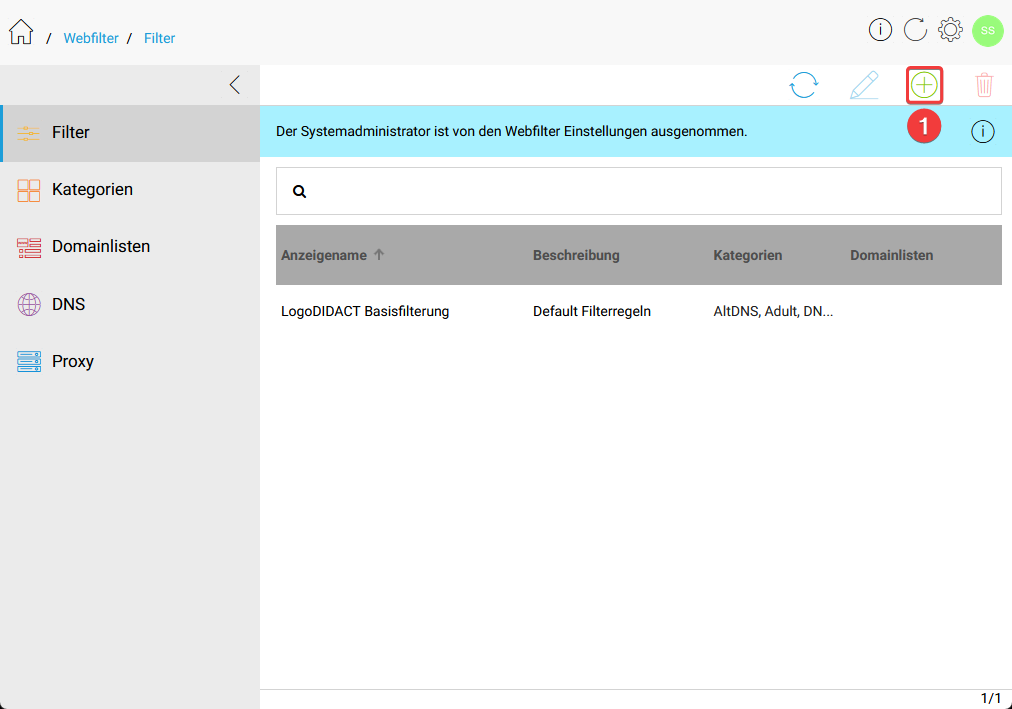Sort by Kategorien column header

[747, 255]
